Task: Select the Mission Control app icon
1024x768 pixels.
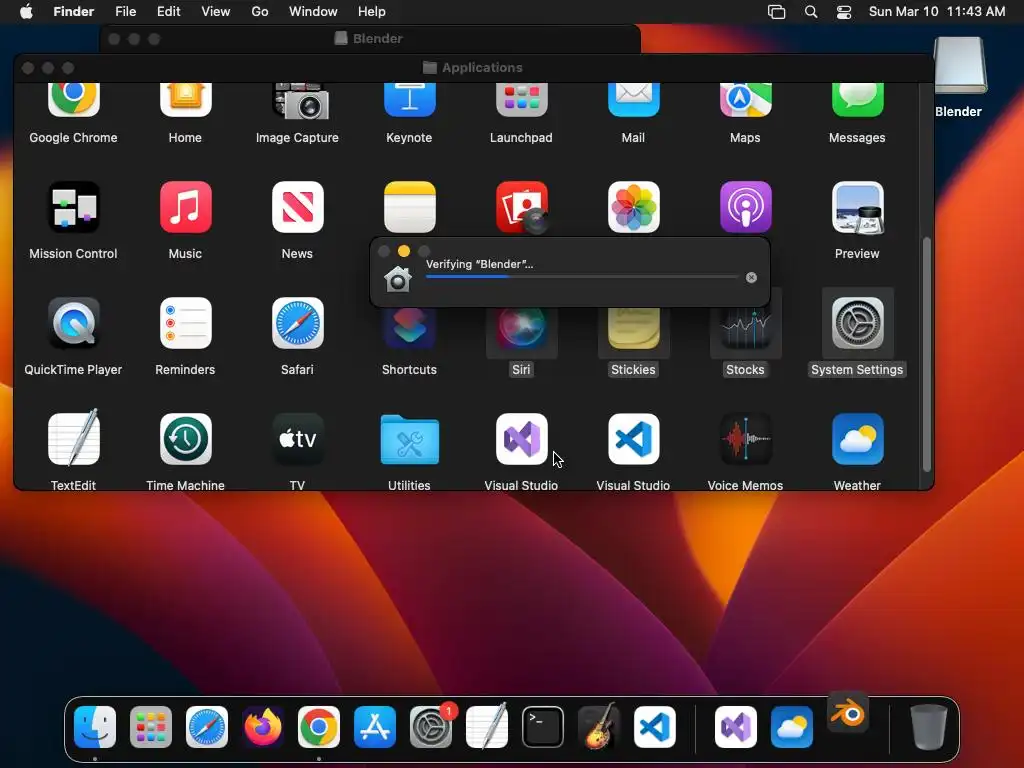Action: point(74,207)
